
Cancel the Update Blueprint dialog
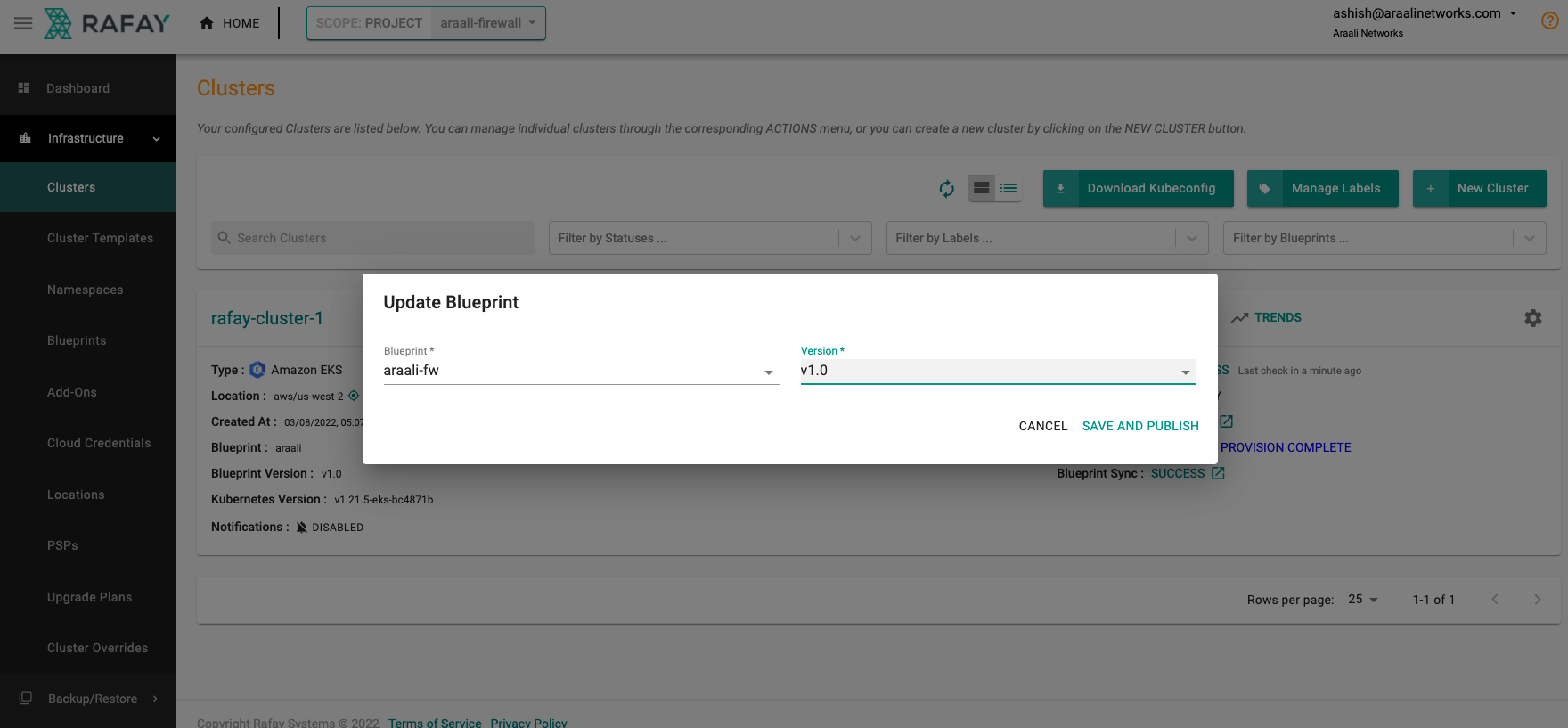pos(1043,426)
